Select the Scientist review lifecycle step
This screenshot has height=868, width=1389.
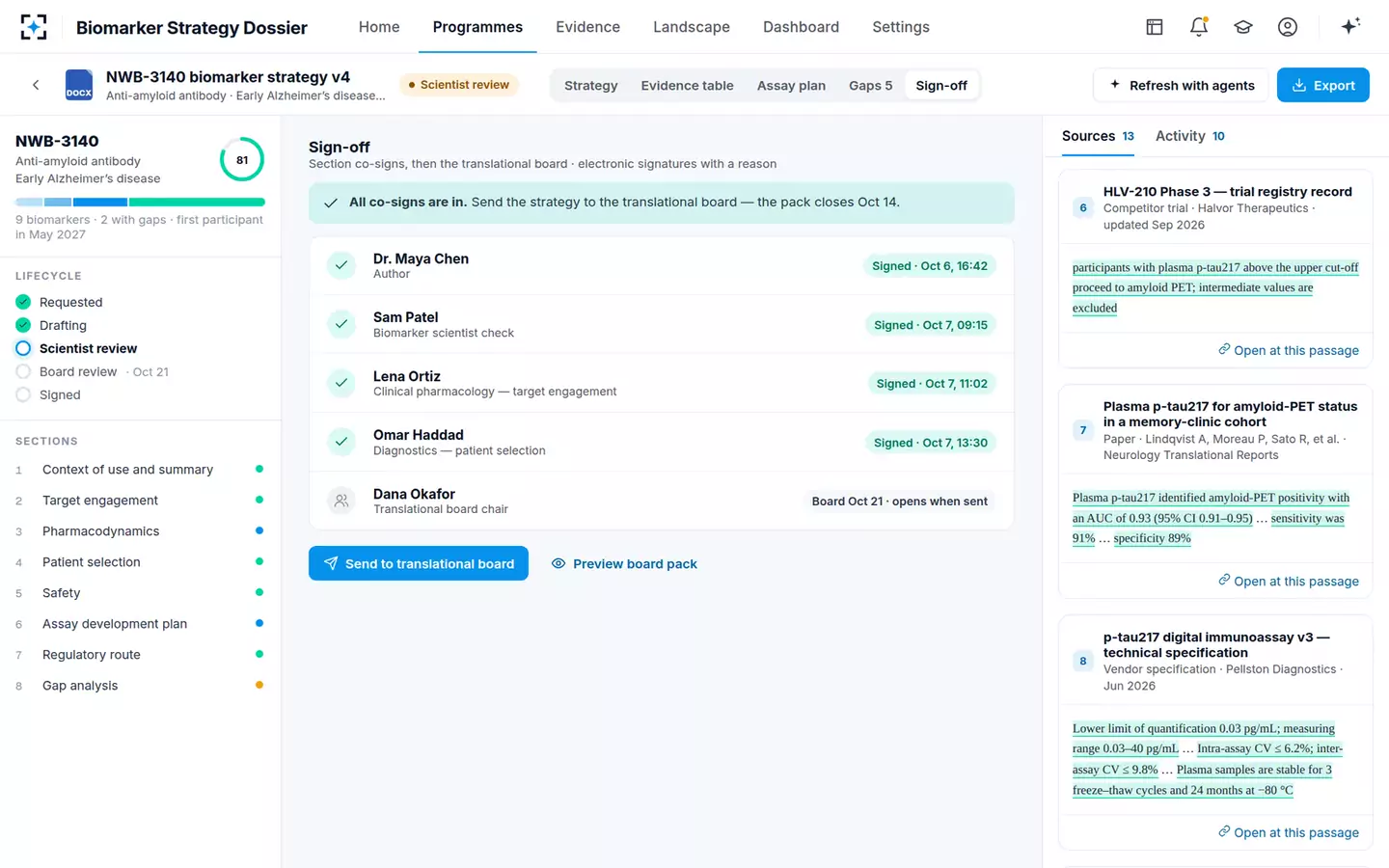point(76,348)
